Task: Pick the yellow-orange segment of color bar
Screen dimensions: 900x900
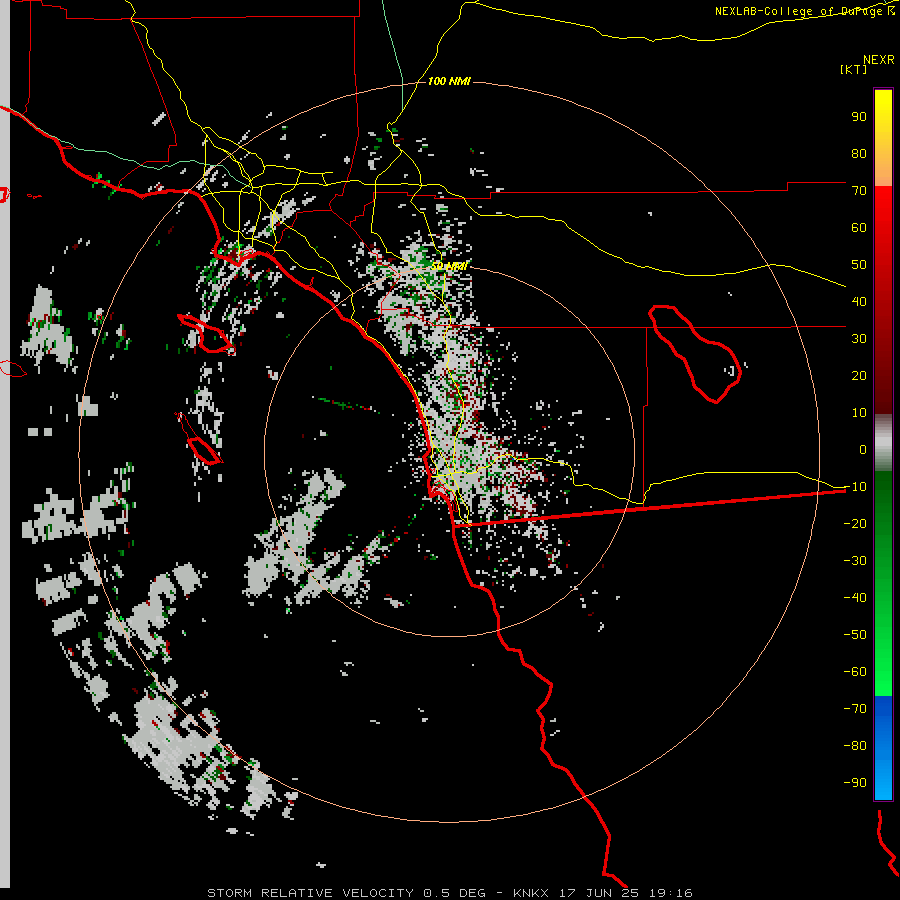Action: pyautogui.click(x=883, y=138)
